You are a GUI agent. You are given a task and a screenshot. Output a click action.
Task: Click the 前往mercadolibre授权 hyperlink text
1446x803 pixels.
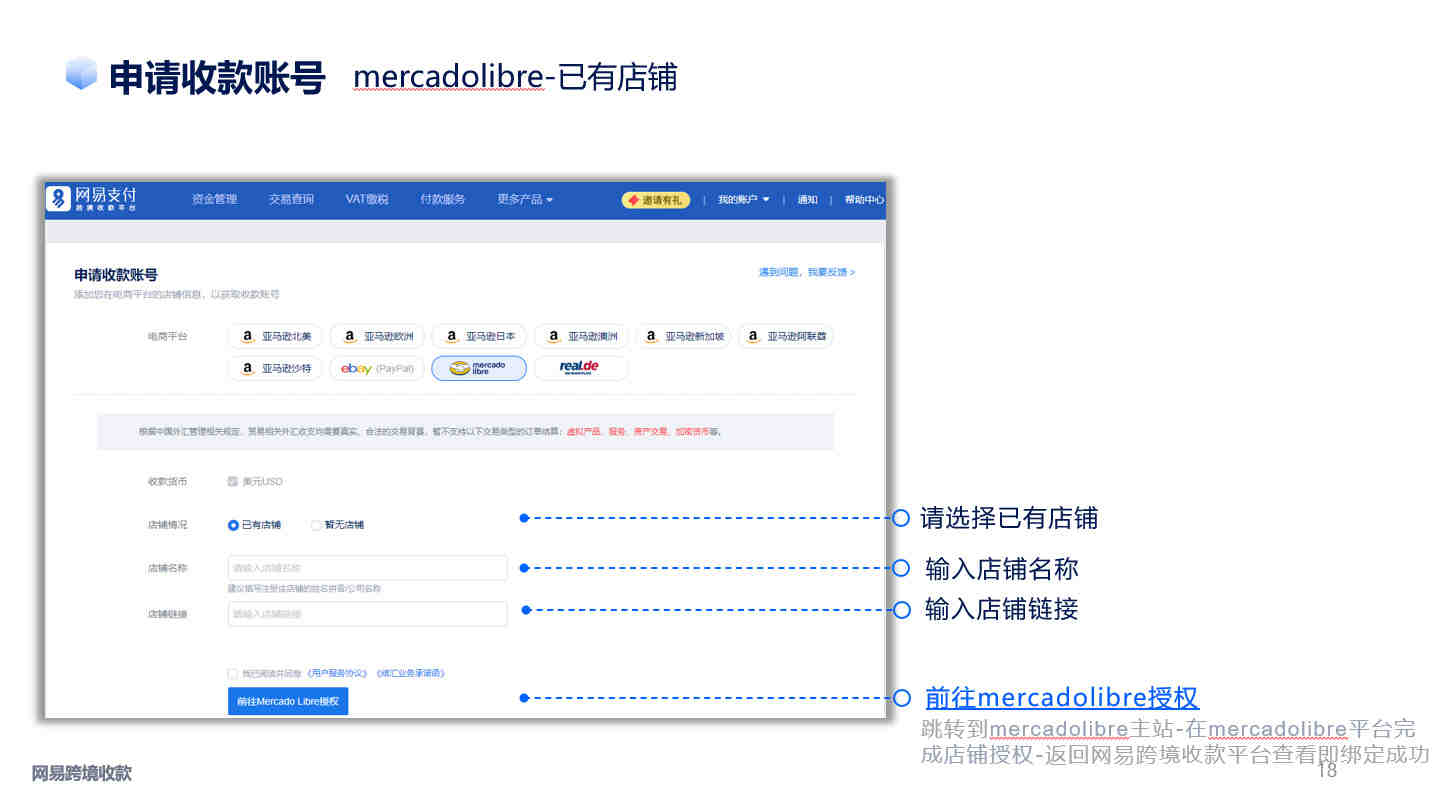click(x=1062, y=698)
